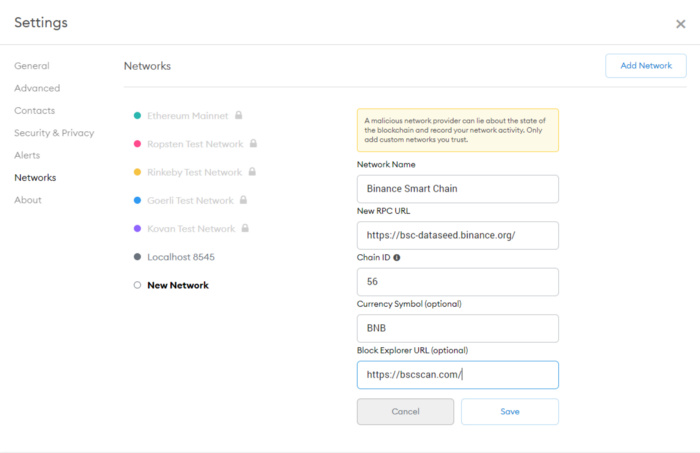Click lock icon beside Ropsten Test Network
The image size is (700, 453).
pyautogui.click(x=254, y=144)
